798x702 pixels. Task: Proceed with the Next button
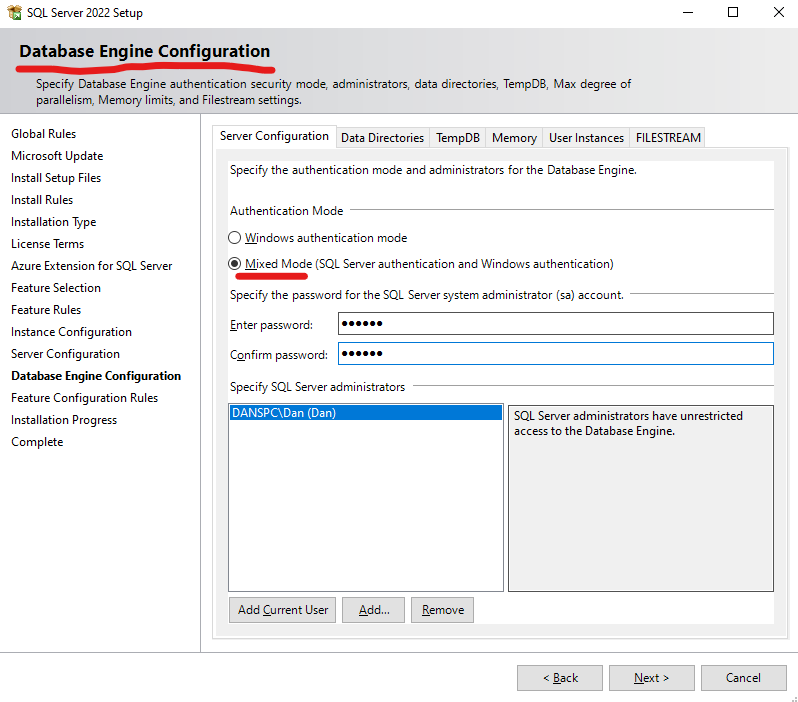[x=651, y=678]
